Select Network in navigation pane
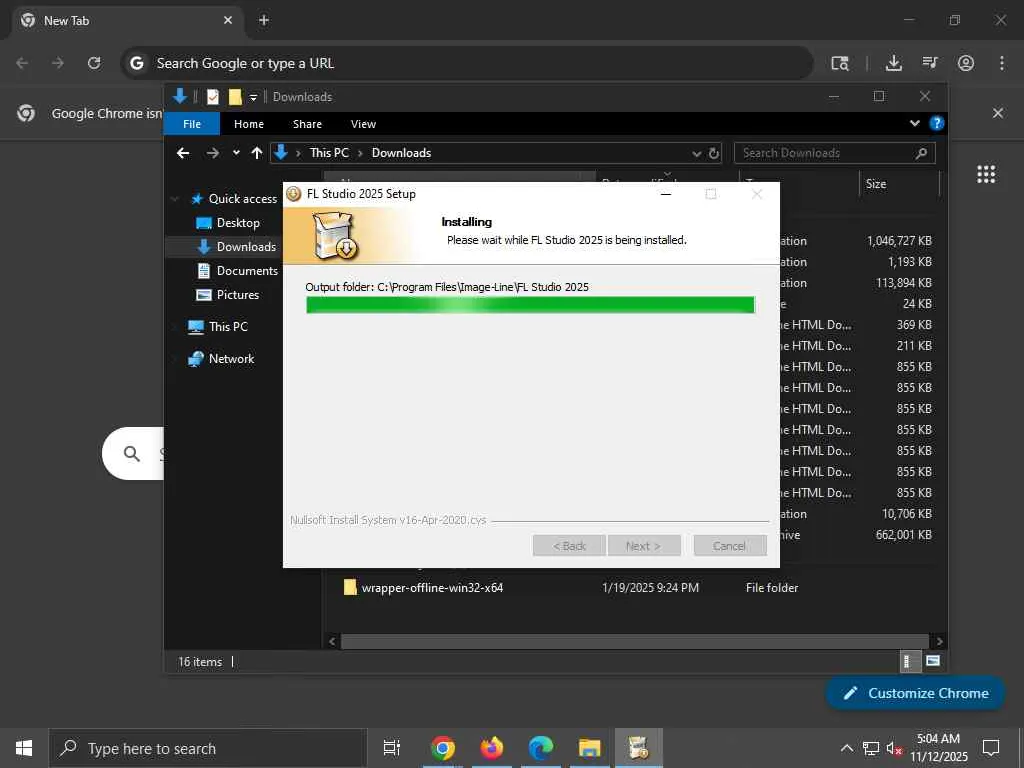 pos(231,359)
